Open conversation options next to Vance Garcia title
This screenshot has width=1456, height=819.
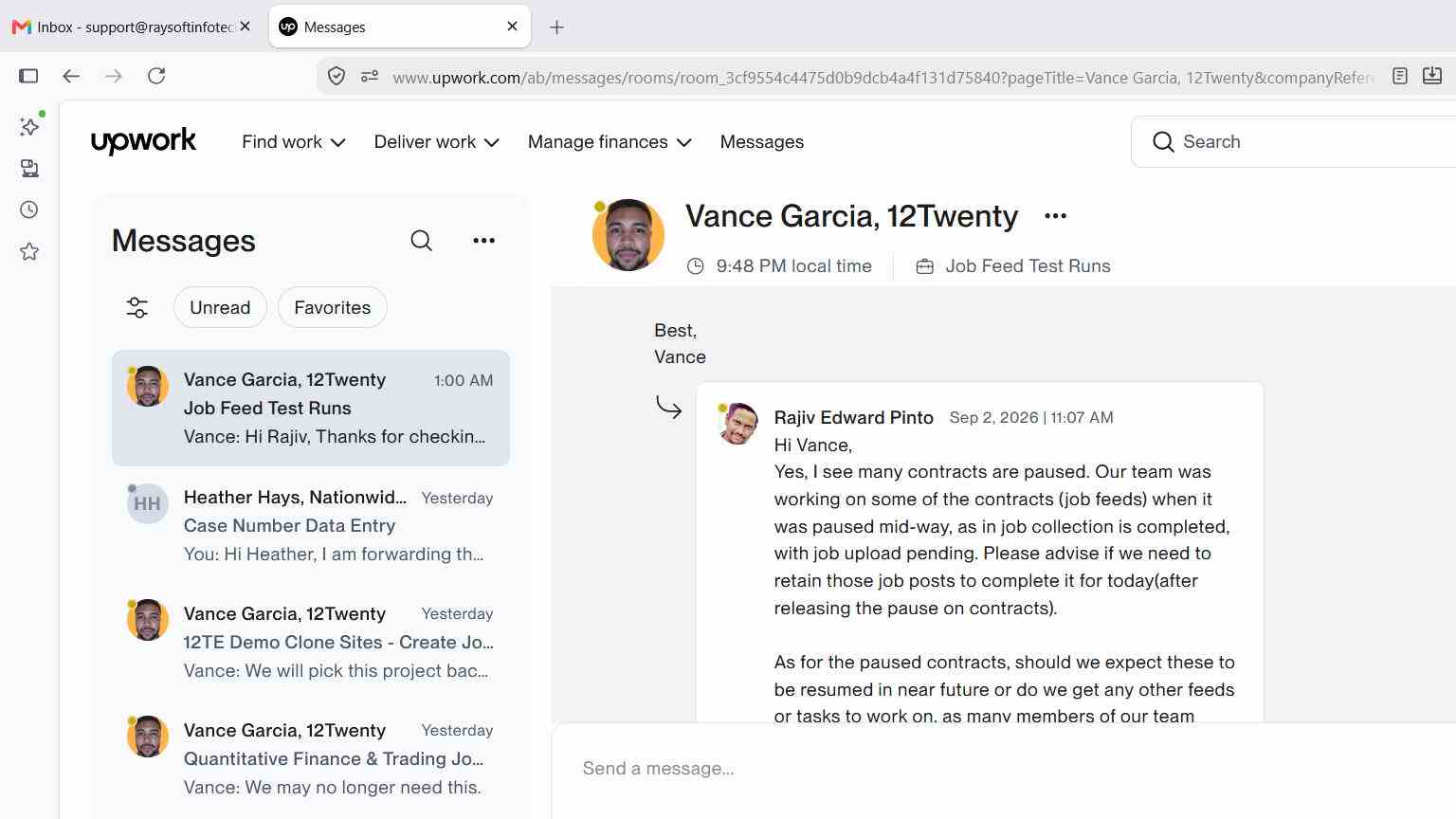(x=1055, y=216)
